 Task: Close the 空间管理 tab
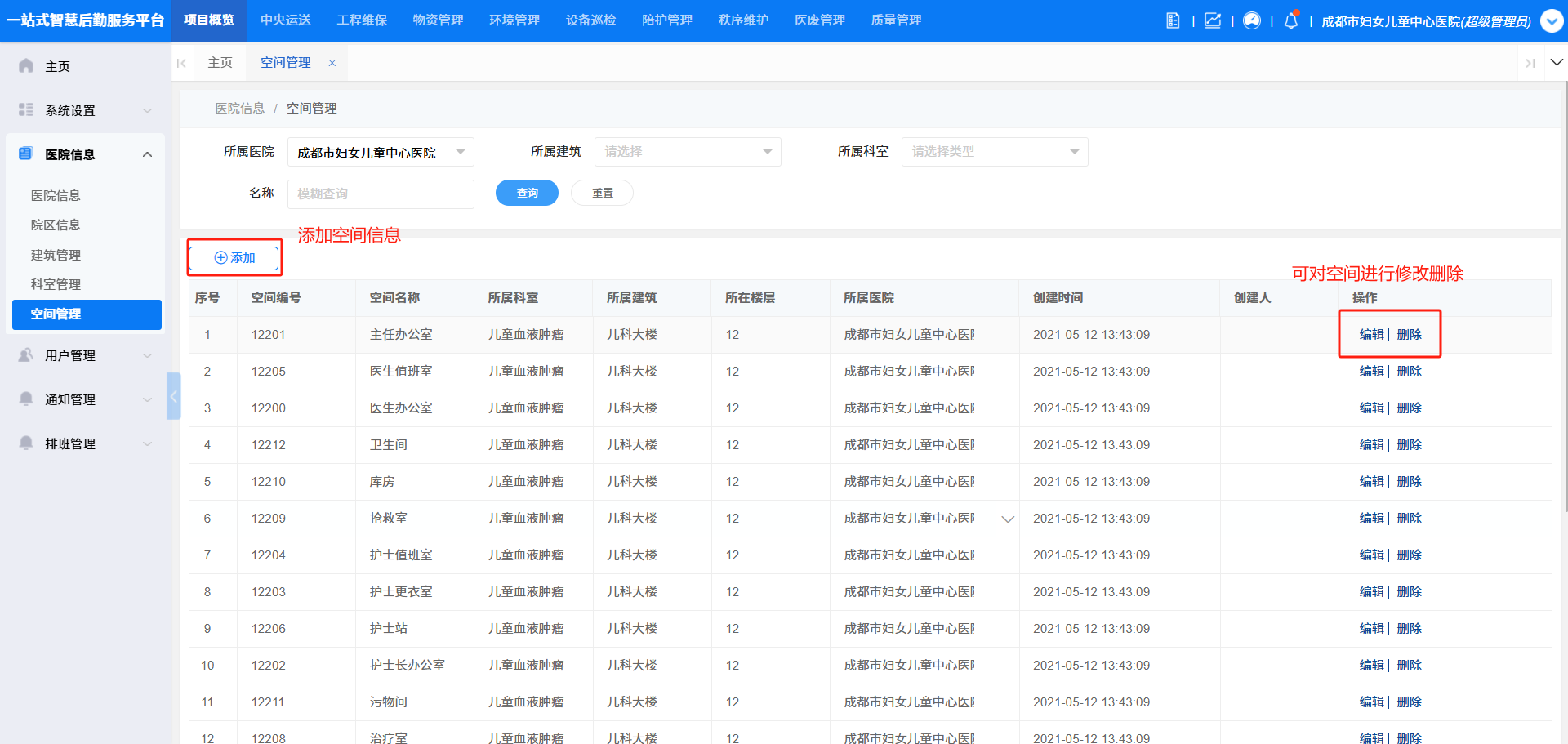tap(332, 63)
